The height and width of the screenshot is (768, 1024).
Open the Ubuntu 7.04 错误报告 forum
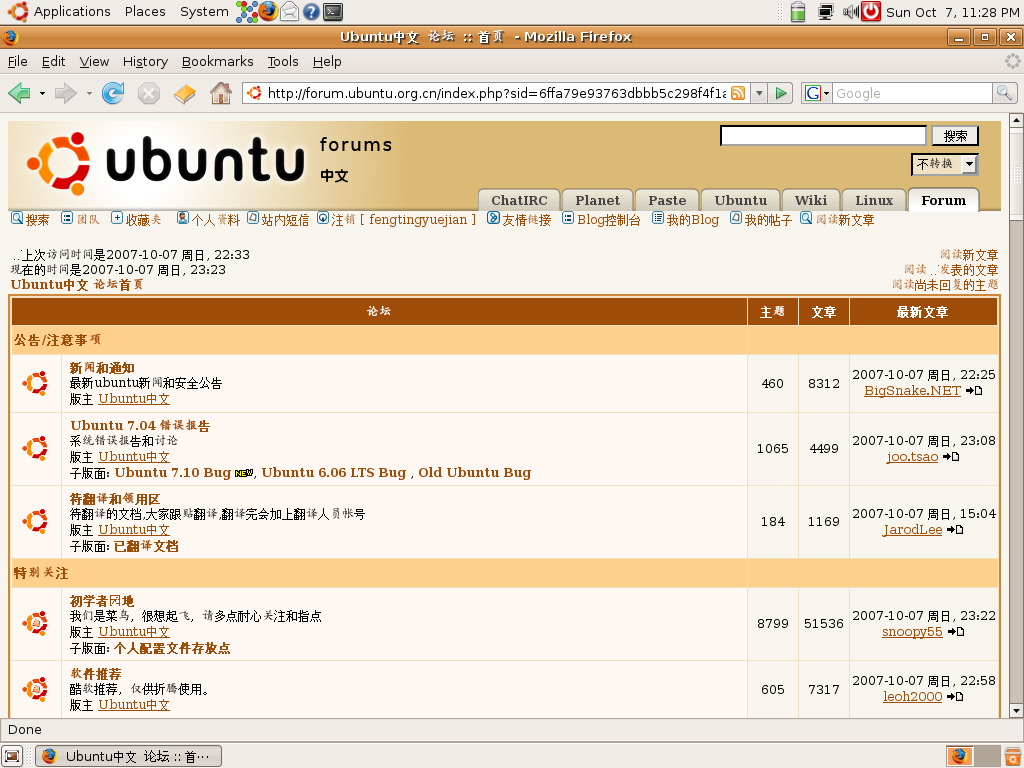pyautogui.click(x=140, y=425)
